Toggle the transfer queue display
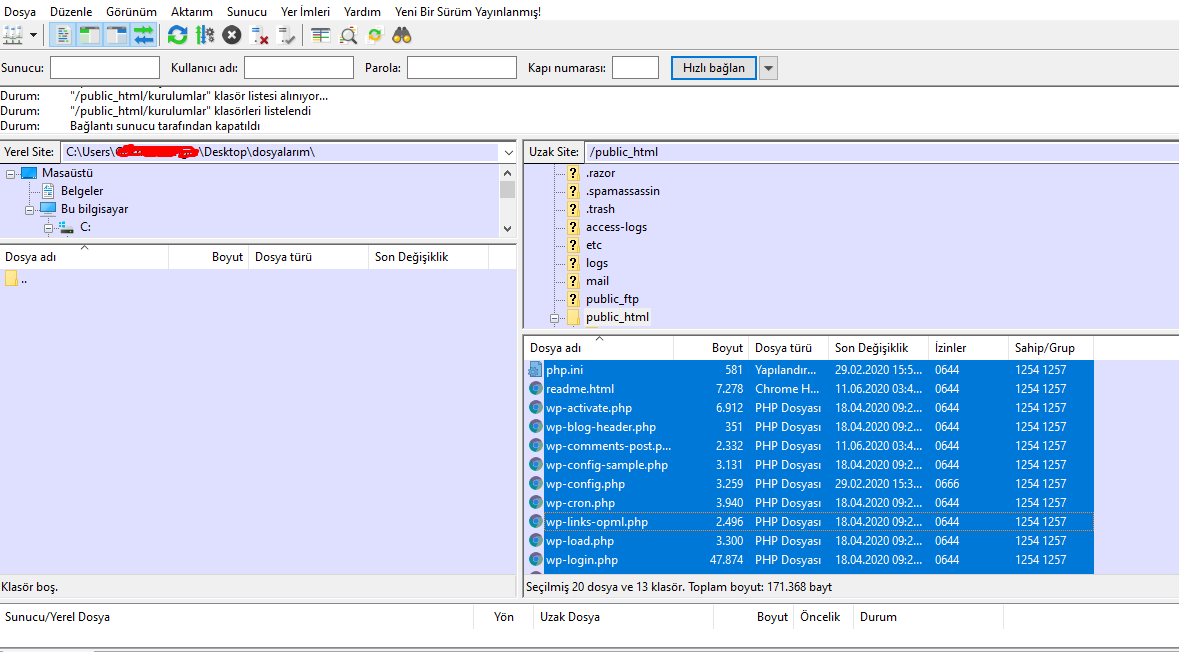Image resolution: width=1179 pixels, height=652 pixels. pyautogui.click(x=143, y=35)
